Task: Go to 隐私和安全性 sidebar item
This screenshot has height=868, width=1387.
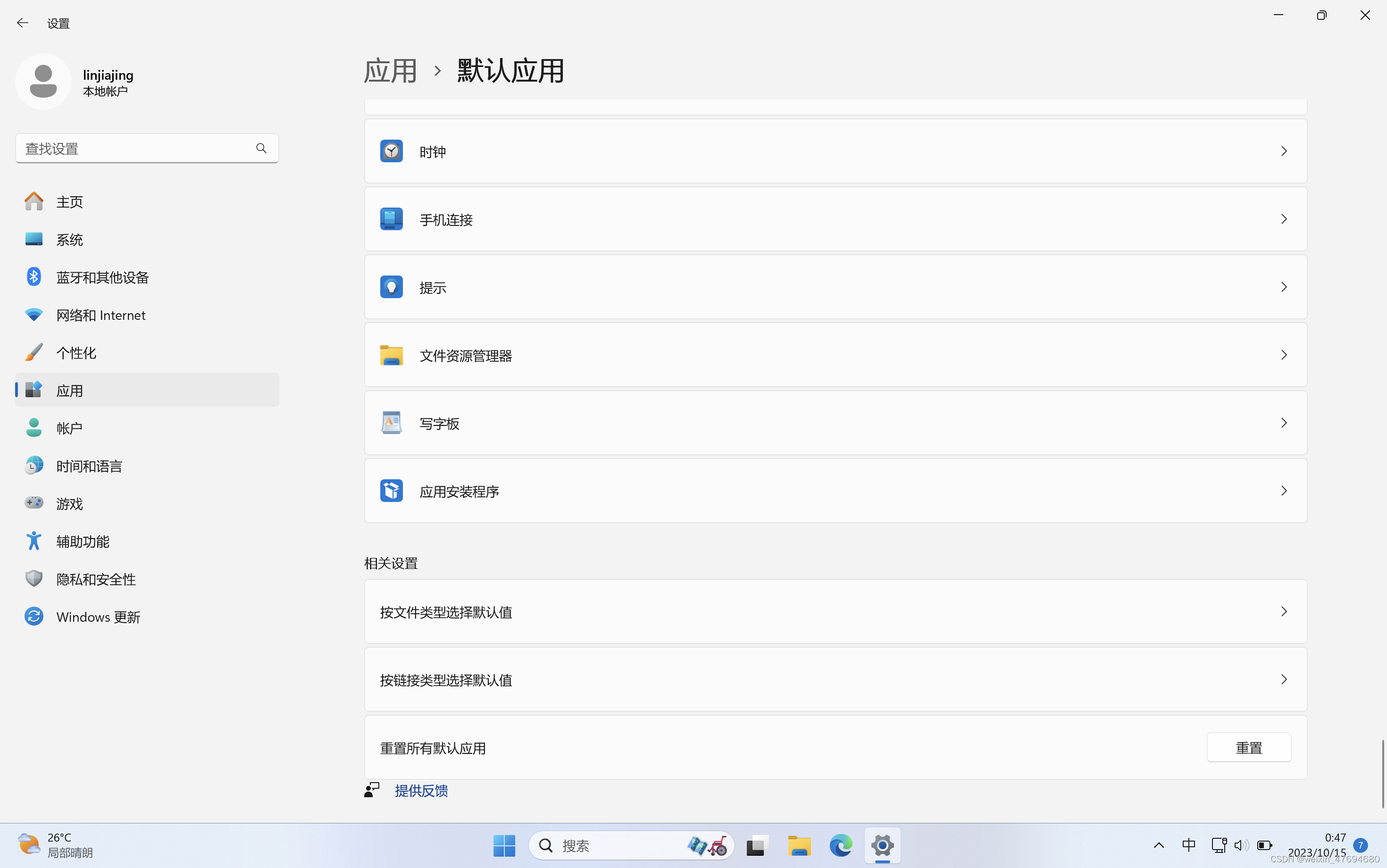Action: click(96, 579)
